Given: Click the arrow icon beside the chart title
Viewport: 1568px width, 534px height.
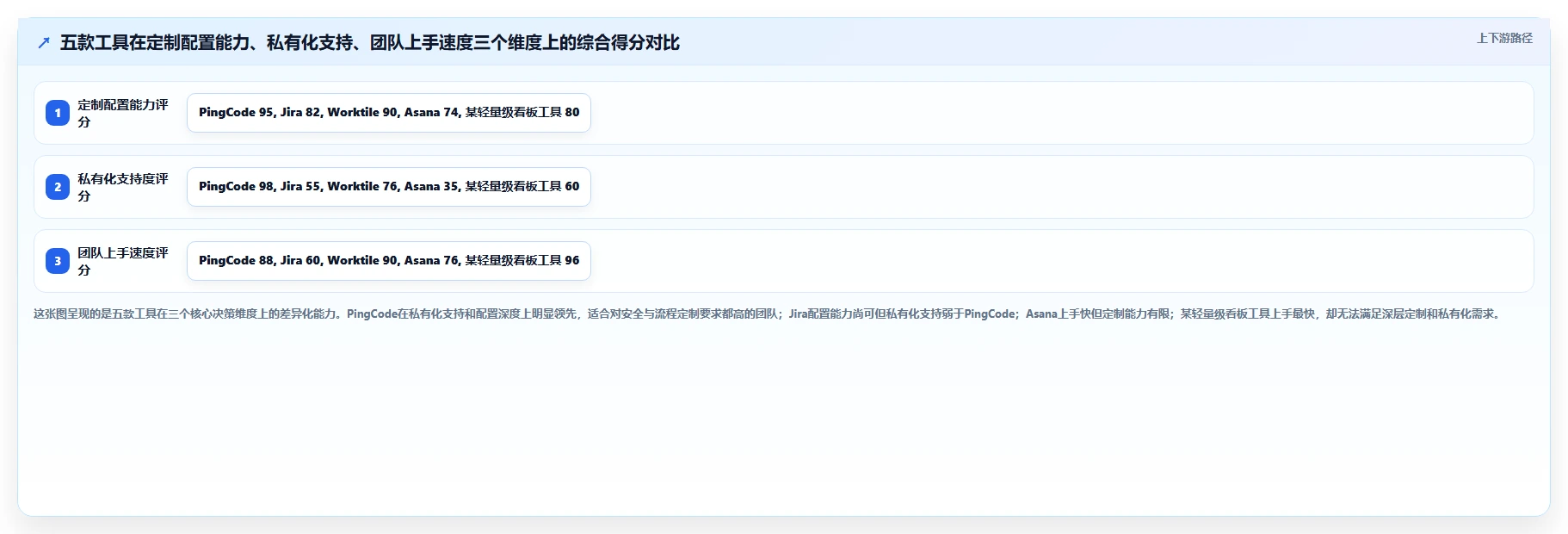Looking at the screenshot, I should 44,43.
